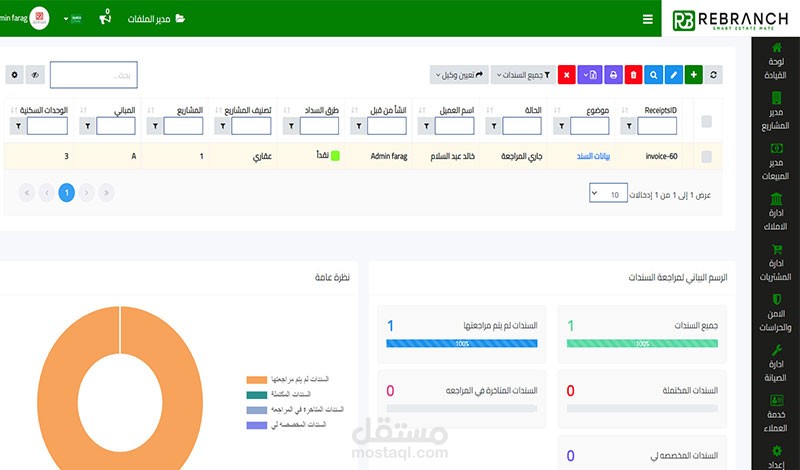Click pagination page 1 button
The image size is (800, 470).
click(66, 193)
